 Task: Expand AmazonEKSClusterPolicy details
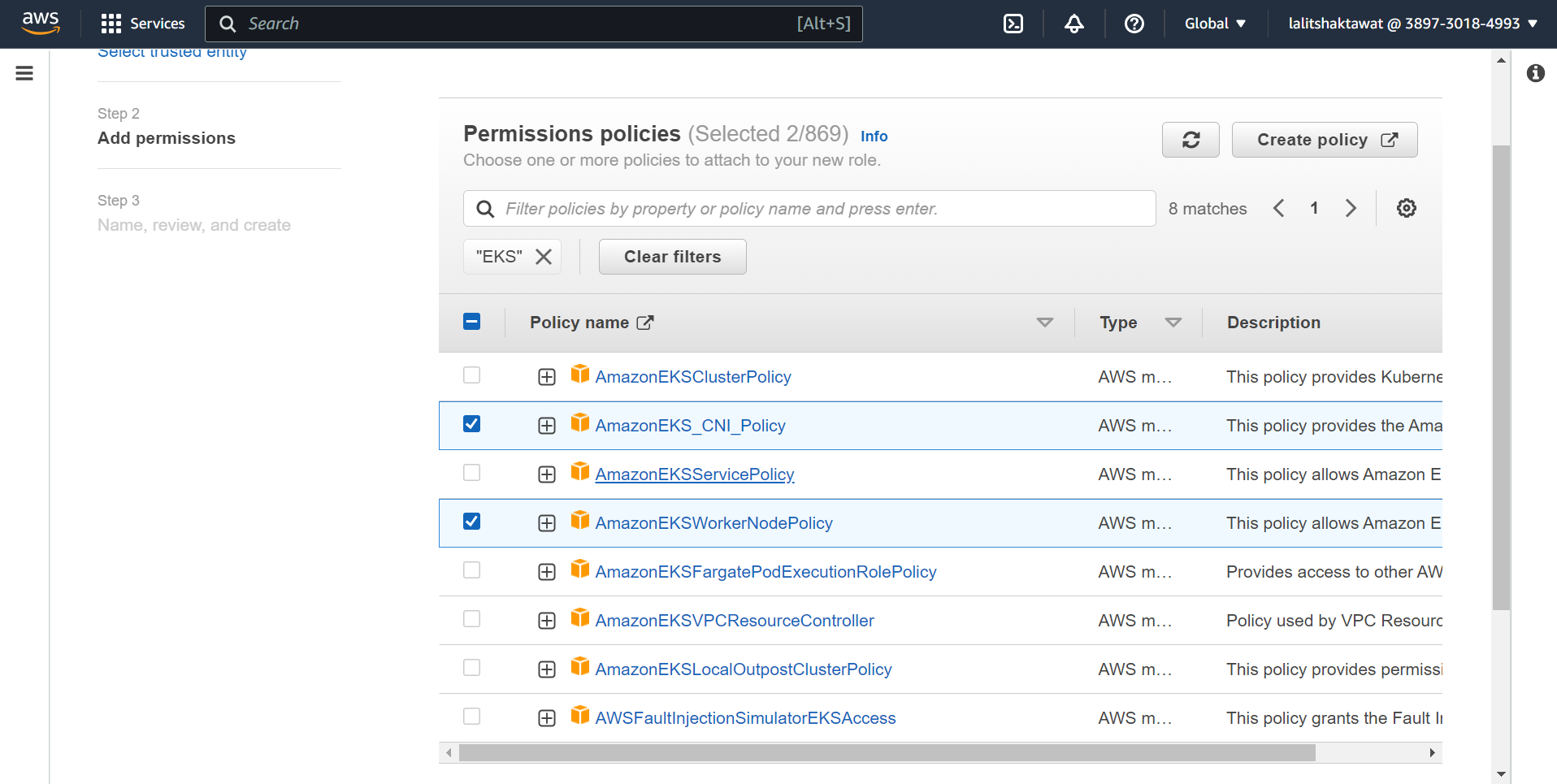coord(547,377)
